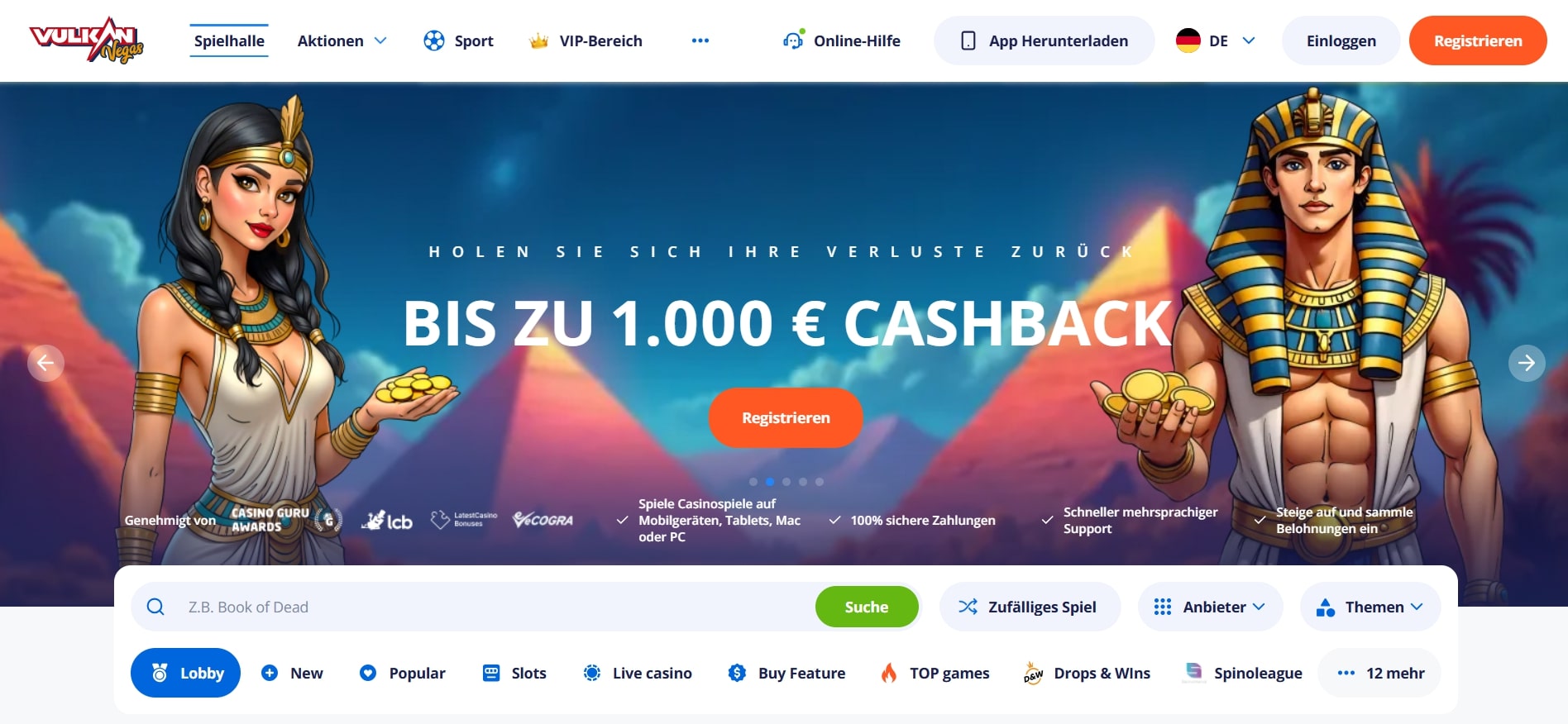1568x724 pixels.
Task: Click the game search input field
Action: point(496,607)
